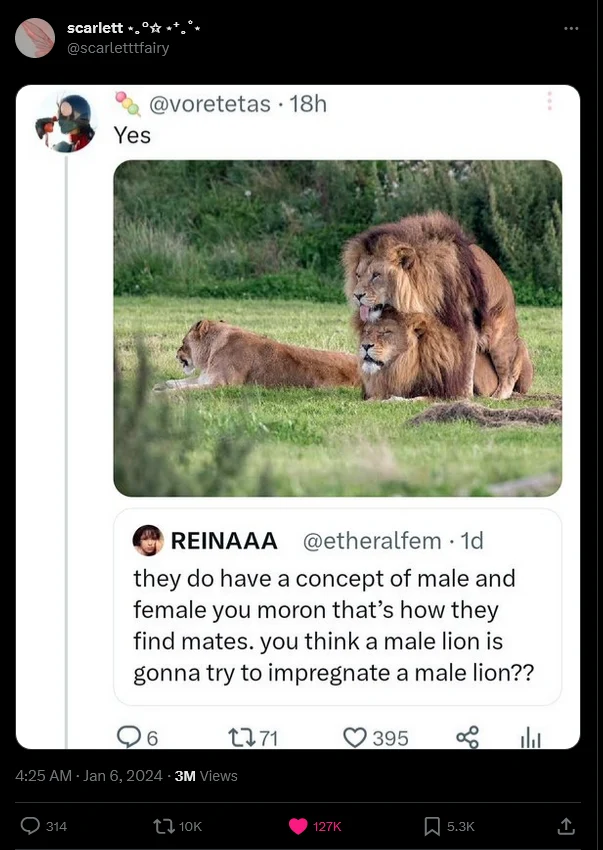This screenshot has width=603, height=850.
Task: Open the three-dot menu on scarlett's tweet
Action: pos(572,30)
